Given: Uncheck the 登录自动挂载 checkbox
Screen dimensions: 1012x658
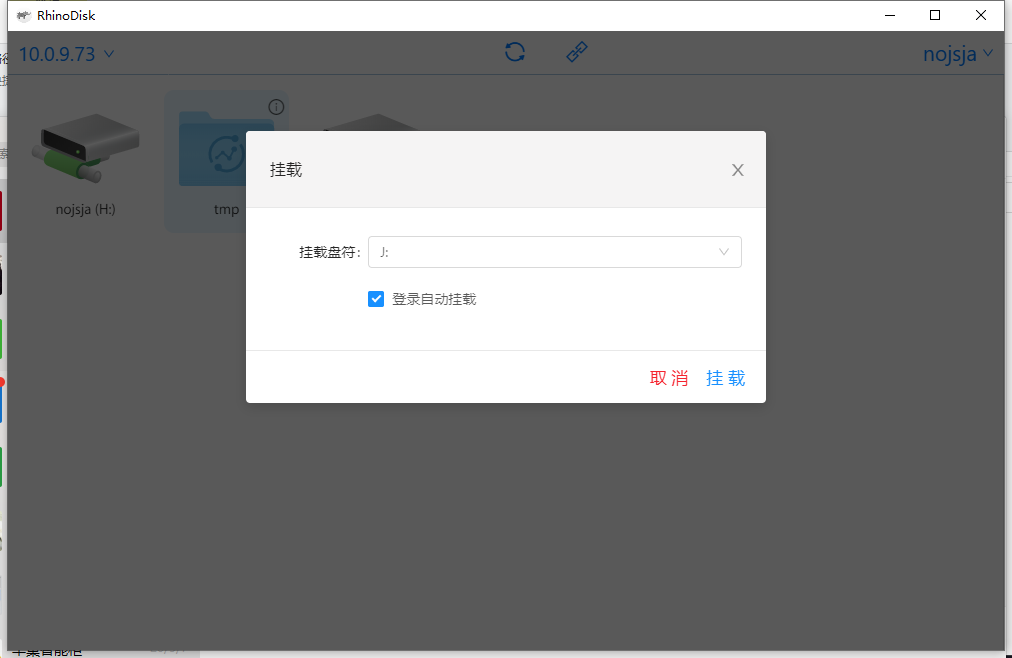Looking at the screenshot, I should (x=376, y=299).
